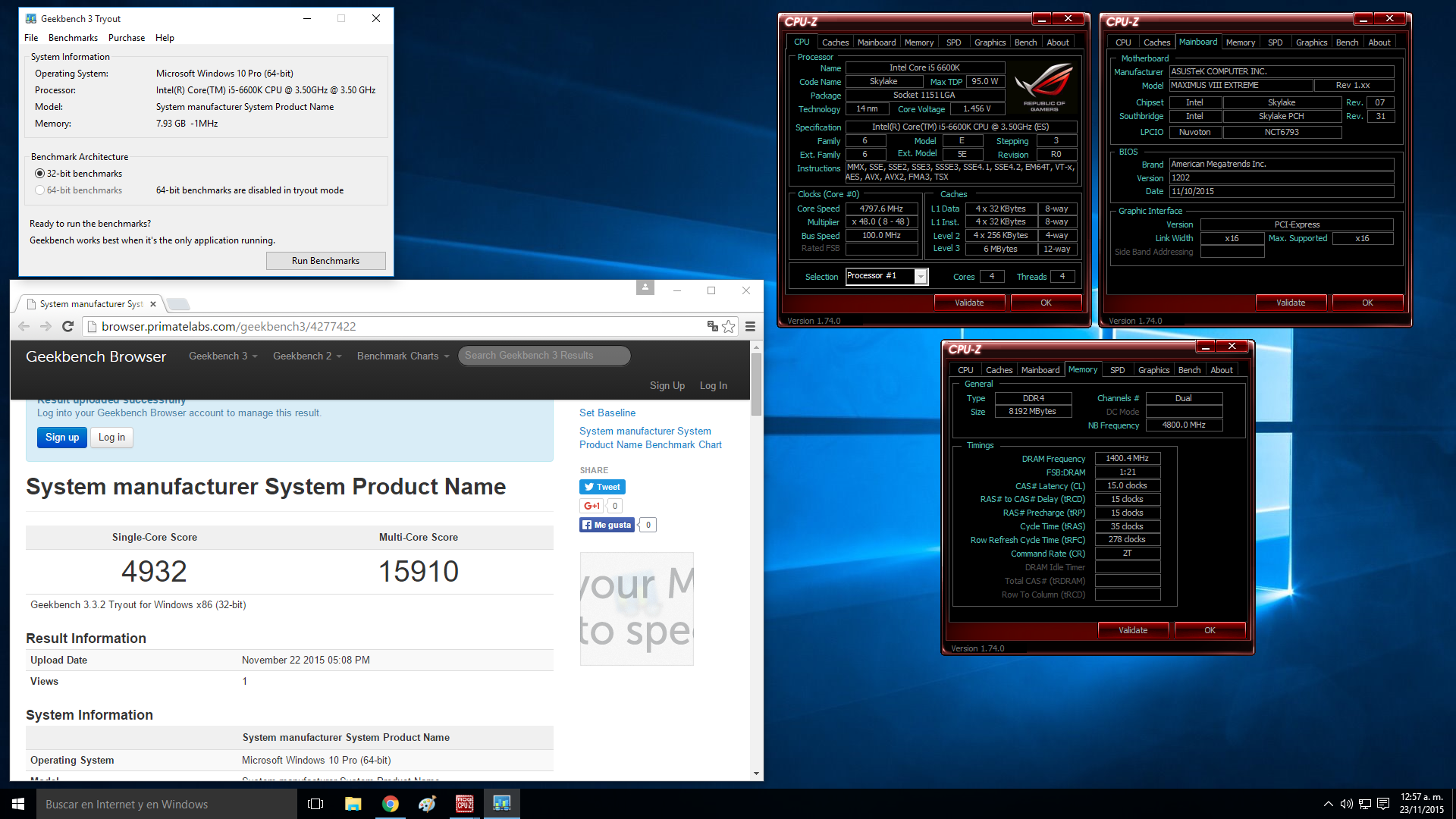Image resolution: width=1456 pixels, height=819 pixels.
Task: Open Google Chrome from the taskbar
Action: (x=390, y=804)
